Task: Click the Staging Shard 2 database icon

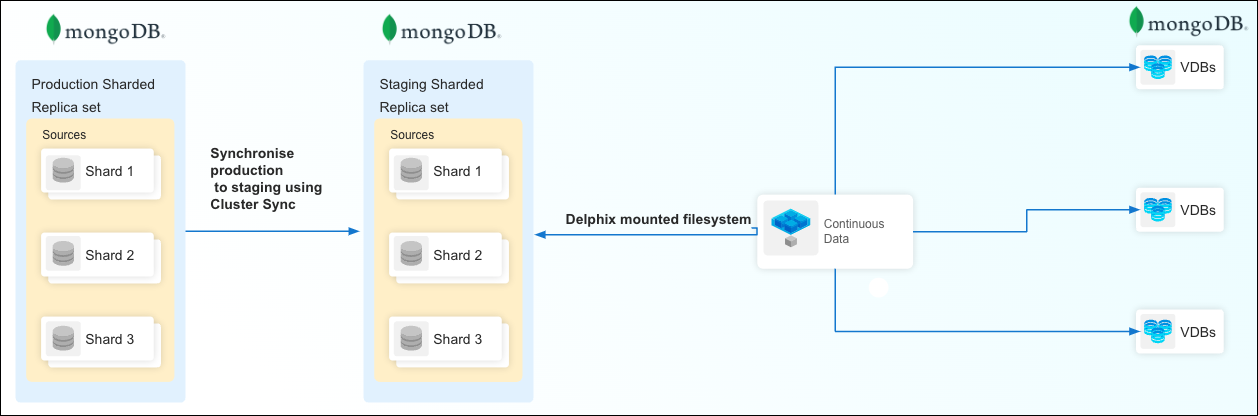Action: pos(411,256)
